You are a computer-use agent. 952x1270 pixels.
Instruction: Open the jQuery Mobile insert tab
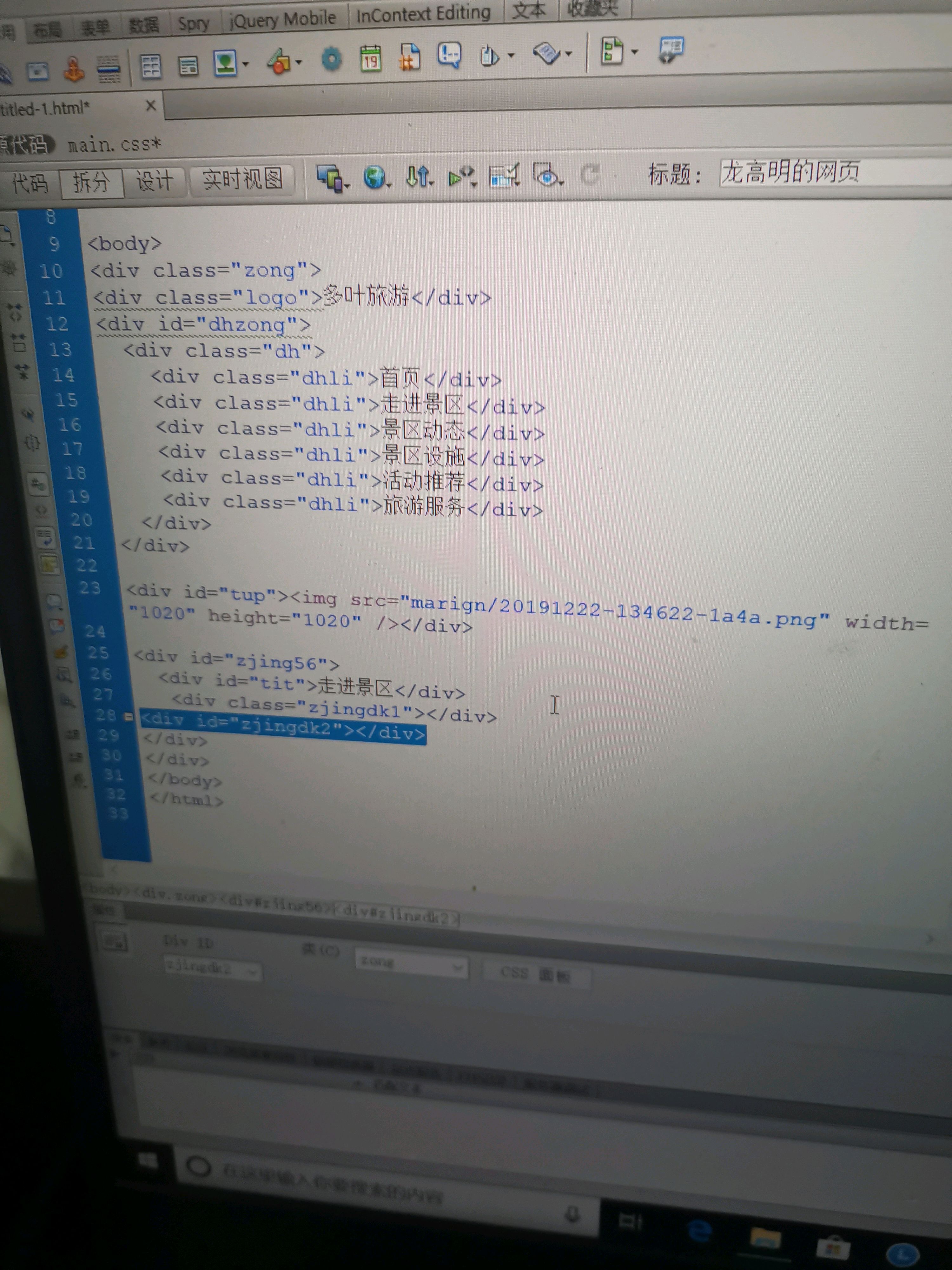coord(282,19)
